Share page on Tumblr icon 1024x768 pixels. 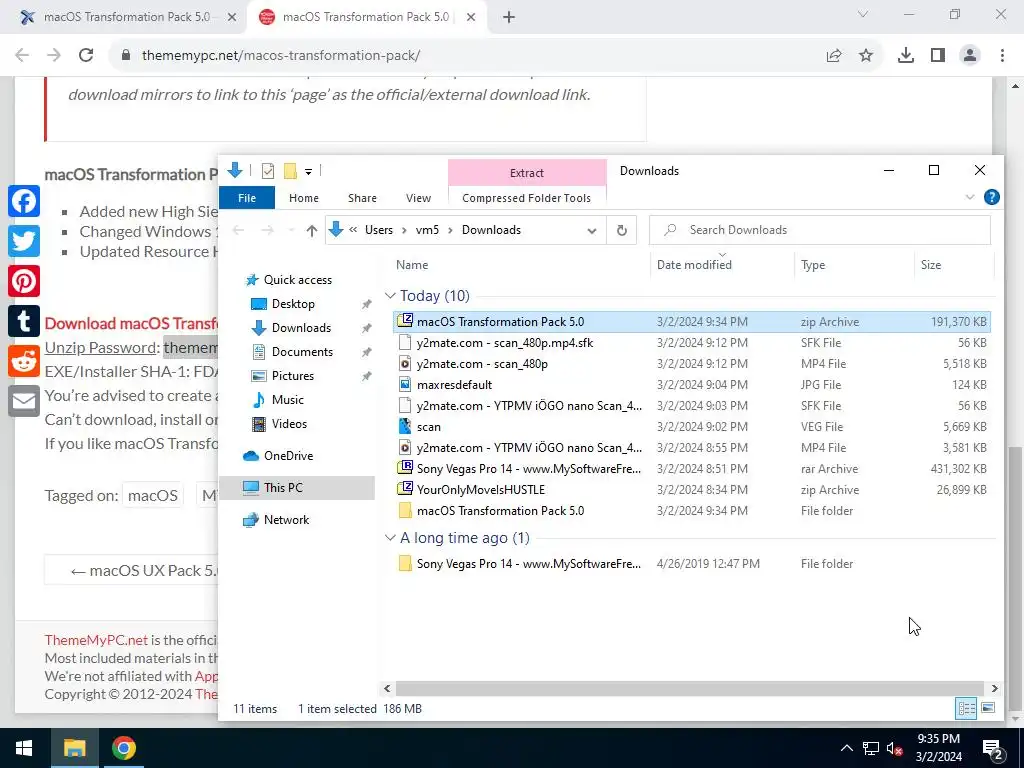point(24,321)
